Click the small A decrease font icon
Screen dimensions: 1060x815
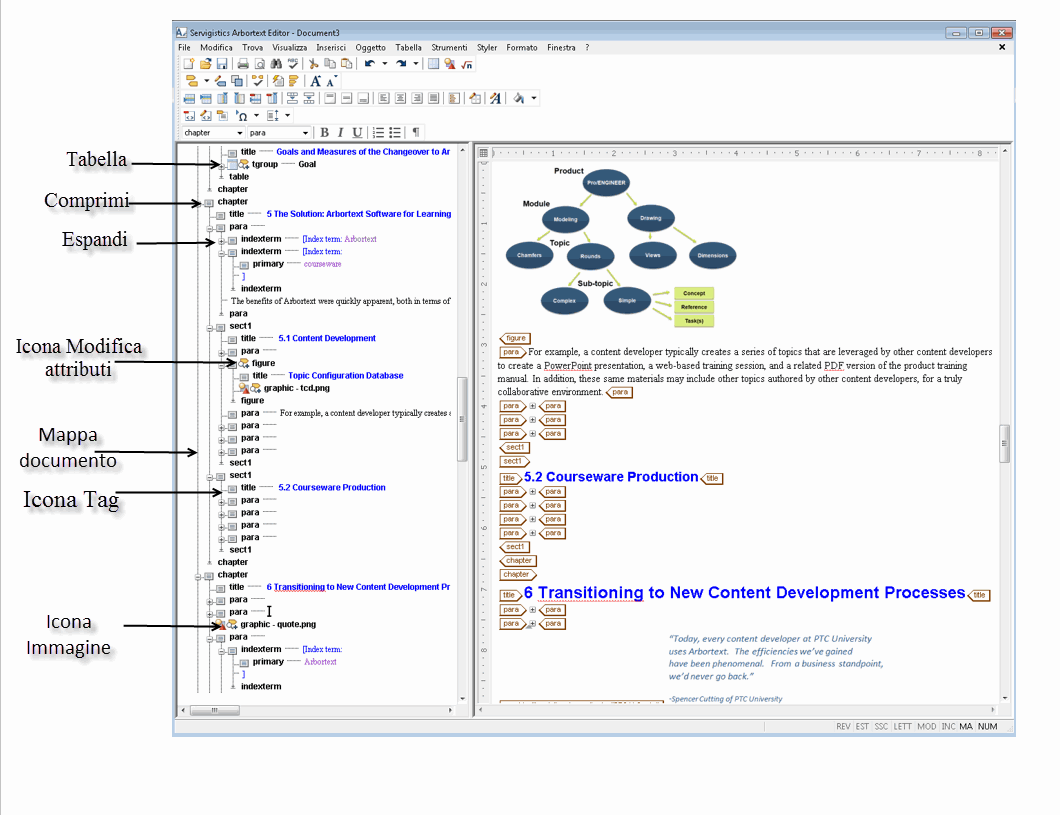point(331,81)
